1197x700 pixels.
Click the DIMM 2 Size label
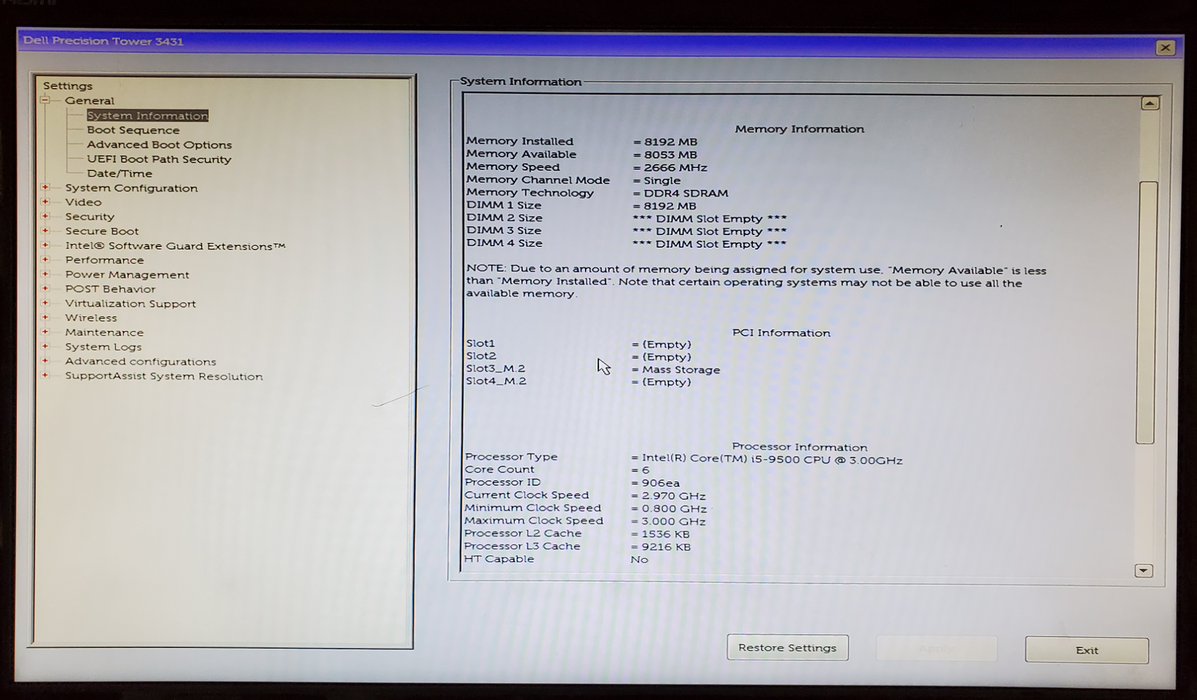pyautogui.click(x=504, y=218)
